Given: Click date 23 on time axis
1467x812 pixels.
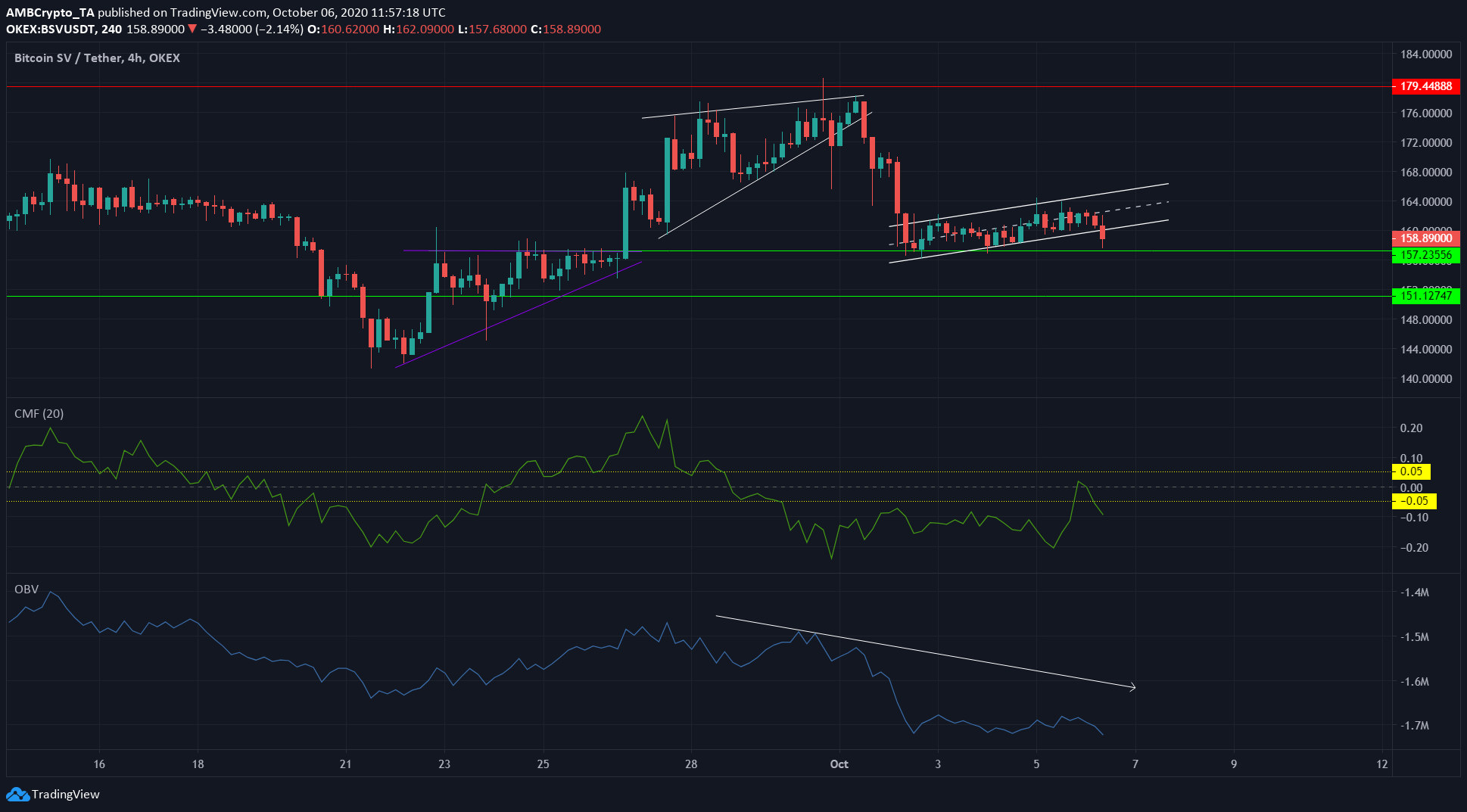Looking at the screenshot, I should (444, 764).
